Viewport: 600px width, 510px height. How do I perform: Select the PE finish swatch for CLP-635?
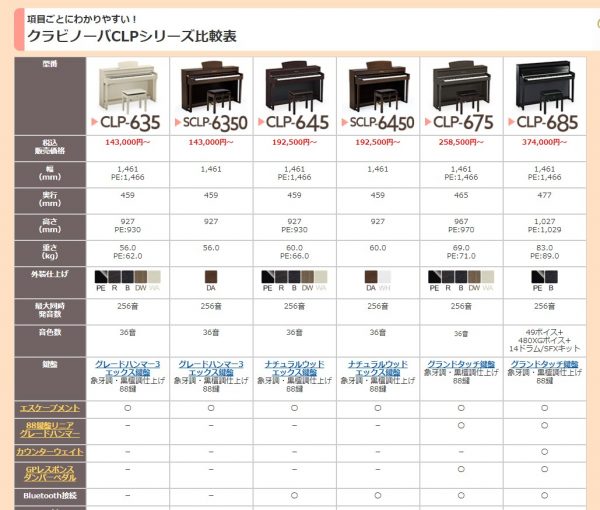click(101, 277)
